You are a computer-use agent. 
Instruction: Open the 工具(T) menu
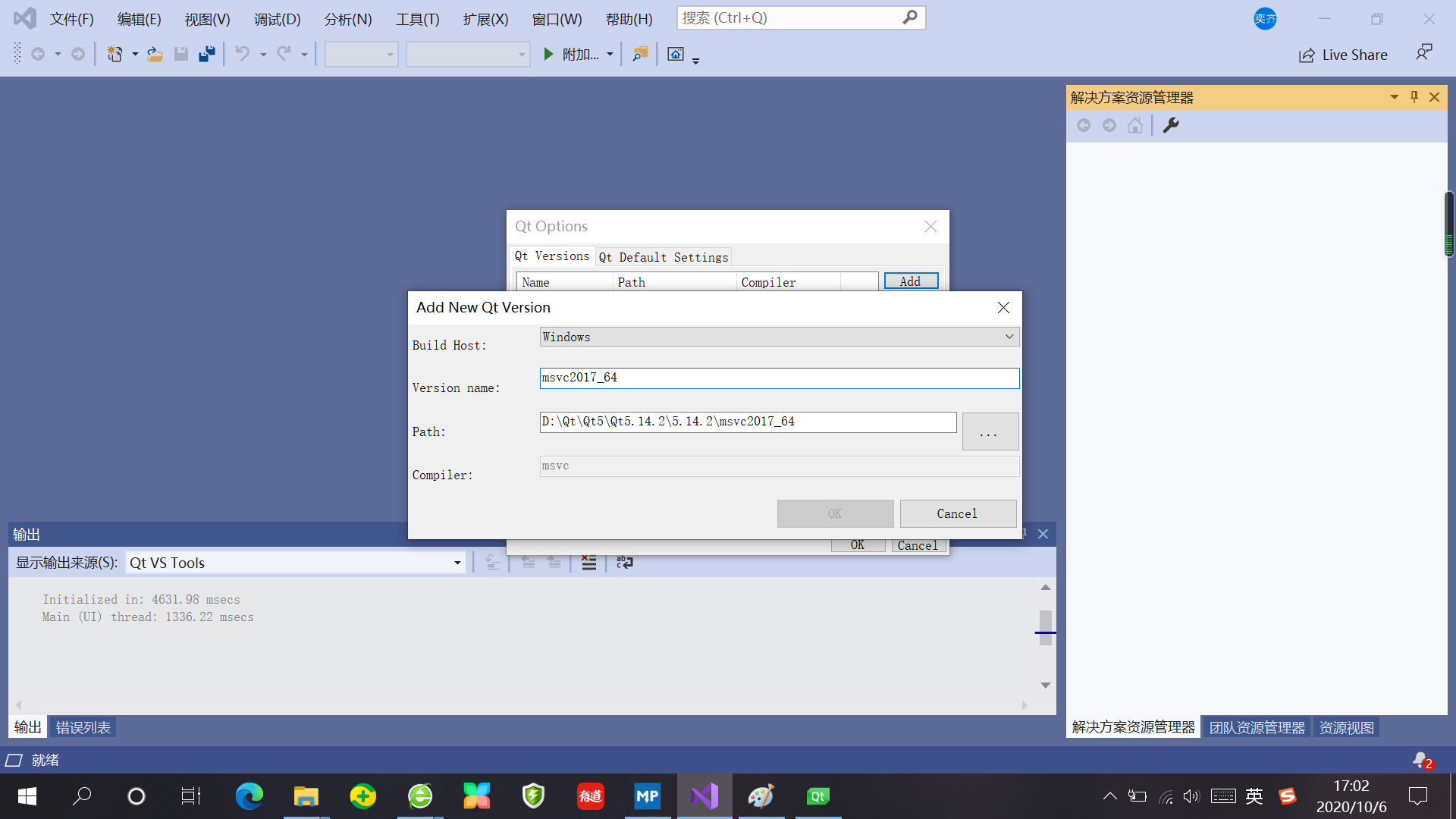point(417,19)
